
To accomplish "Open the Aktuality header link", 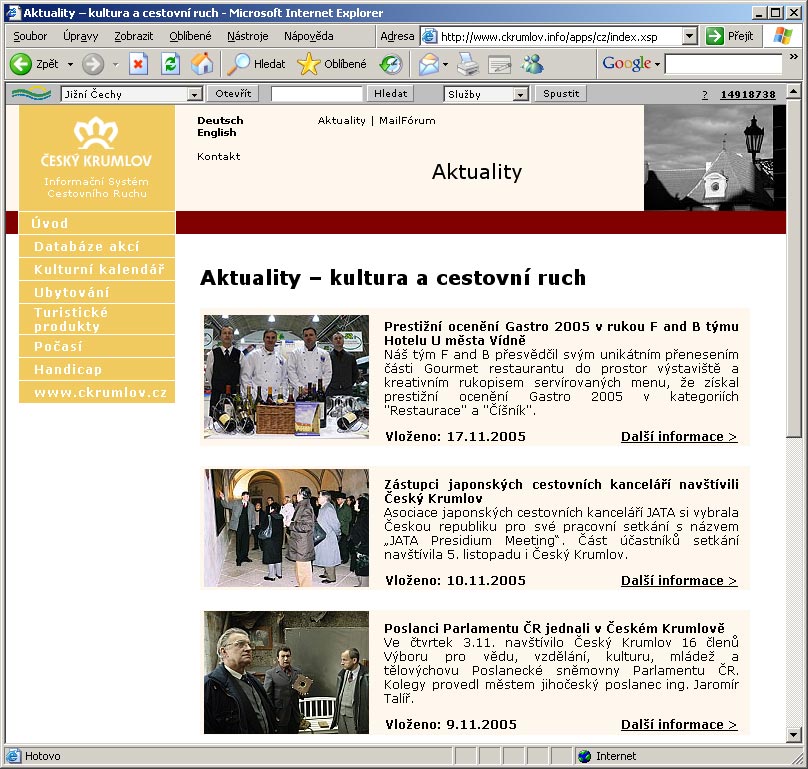I will click(x=341, y=120).
